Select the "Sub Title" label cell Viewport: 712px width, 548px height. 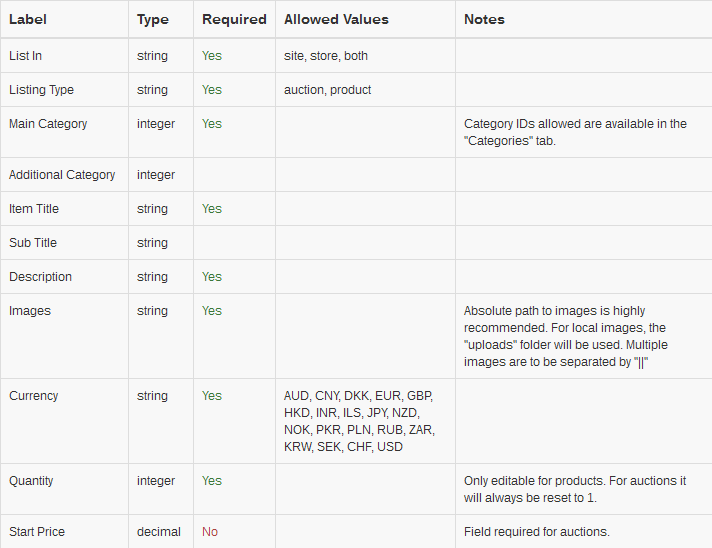pyautogui.click(x=33, y=243)
